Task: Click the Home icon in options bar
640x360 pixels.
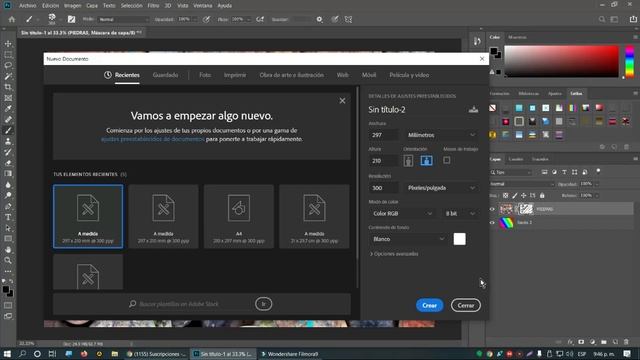Action: (x=12, y=19)
